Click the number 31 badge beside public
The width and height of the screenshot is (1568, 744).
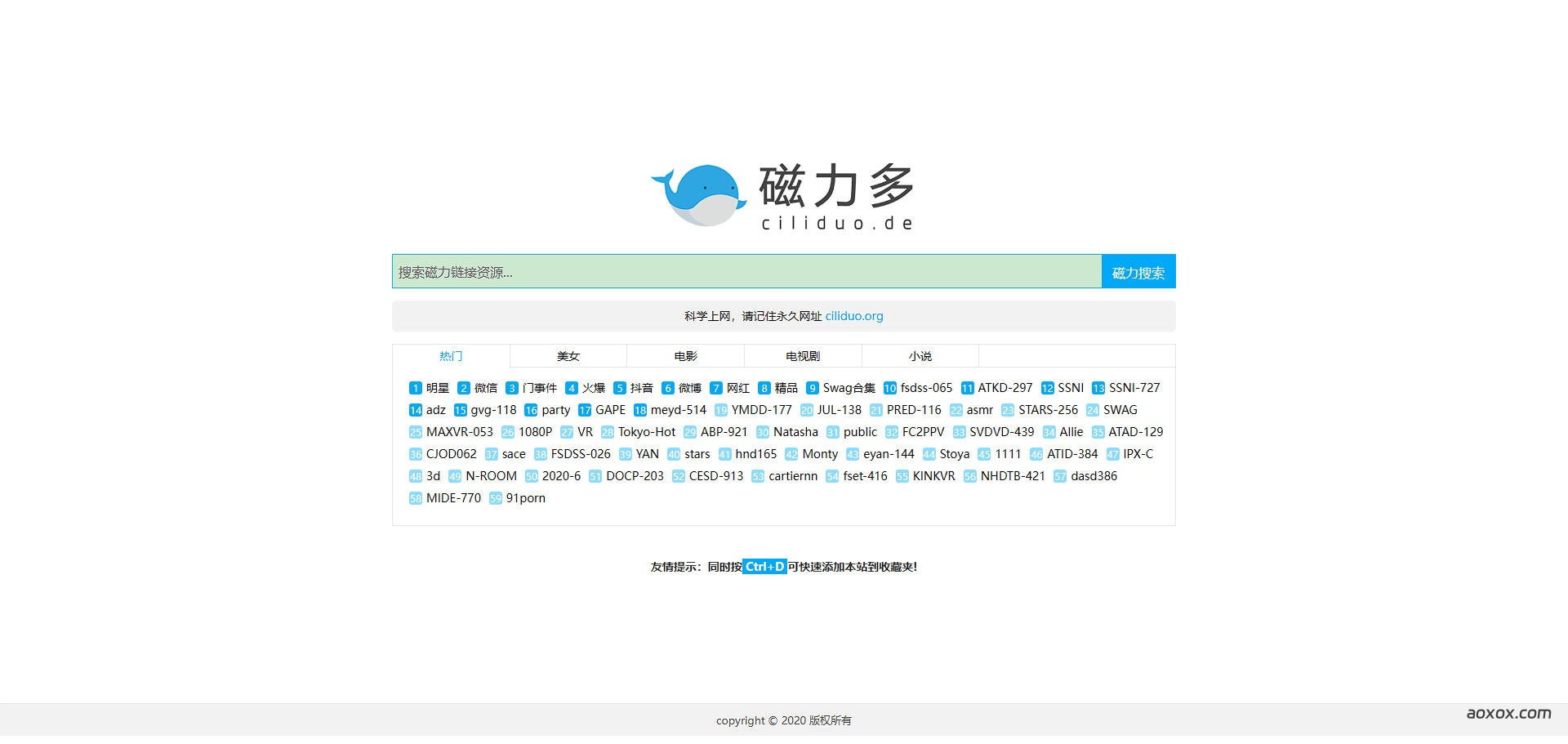click(832, 432)
